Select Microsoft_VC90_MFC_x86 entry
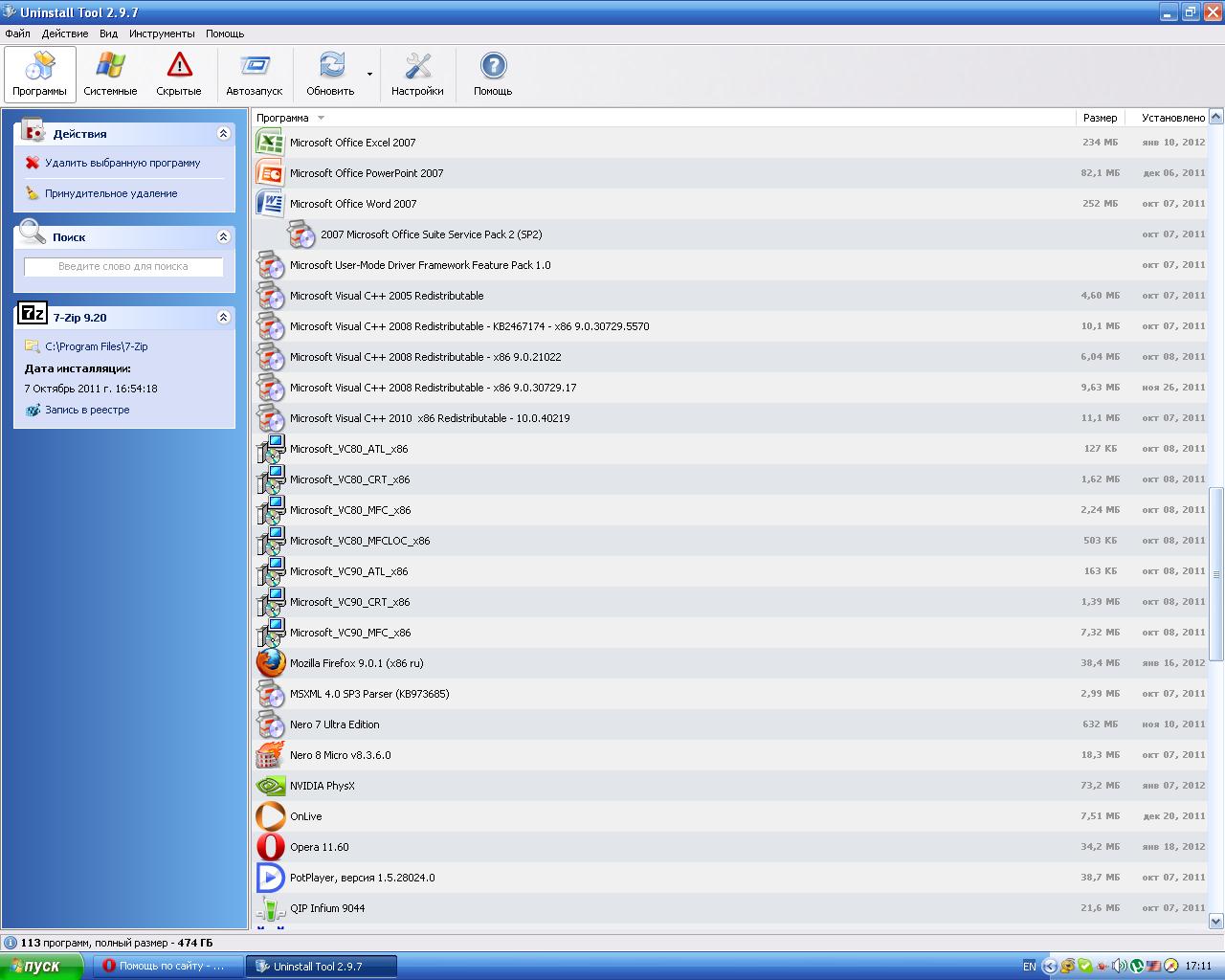Image resolution: width=1225 pixels, height=980 pixels. point(730,633)
